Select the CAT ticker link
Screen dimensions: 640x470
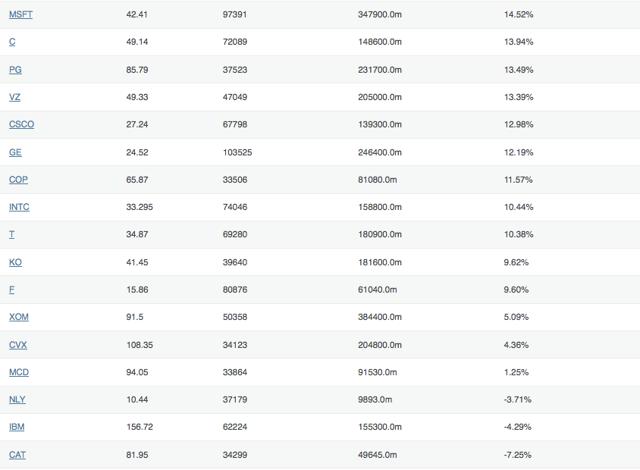tap(17, 454)
